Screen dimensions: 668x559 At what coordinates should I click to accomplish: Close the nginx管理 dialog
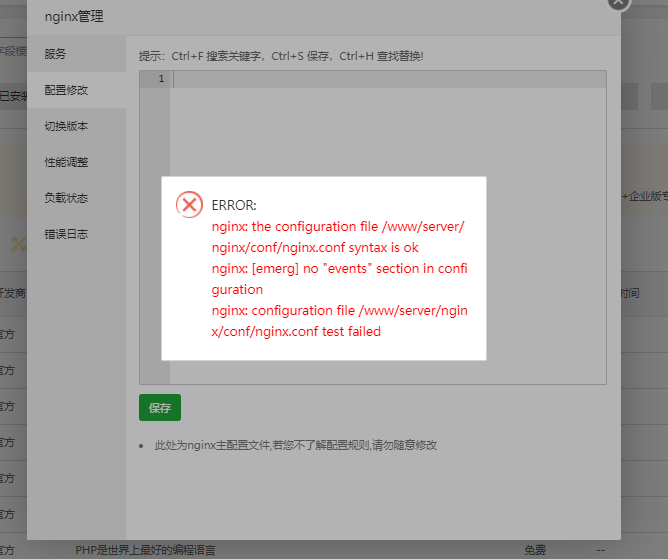pos(619,2)
